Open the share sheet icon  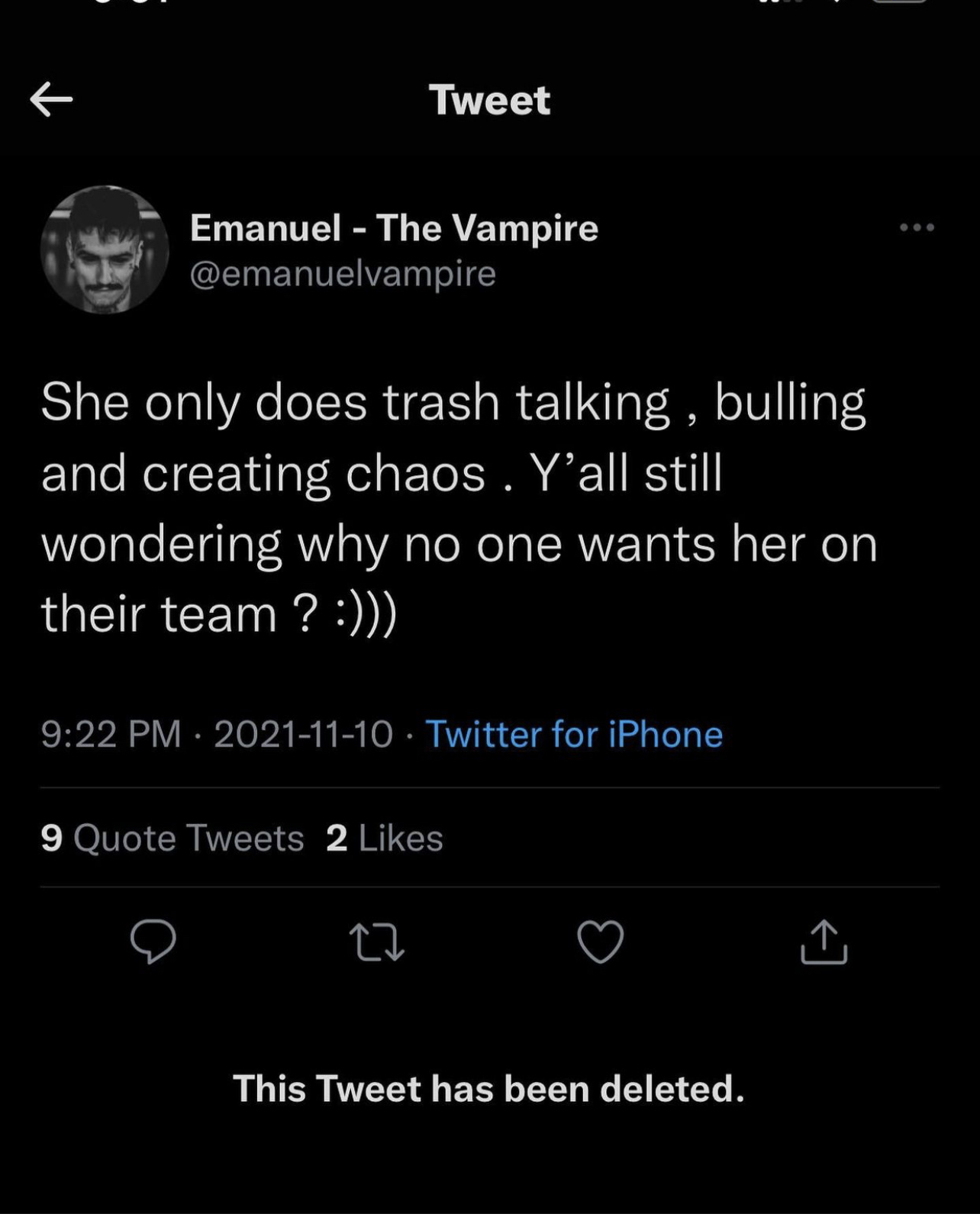click(824, 942)
